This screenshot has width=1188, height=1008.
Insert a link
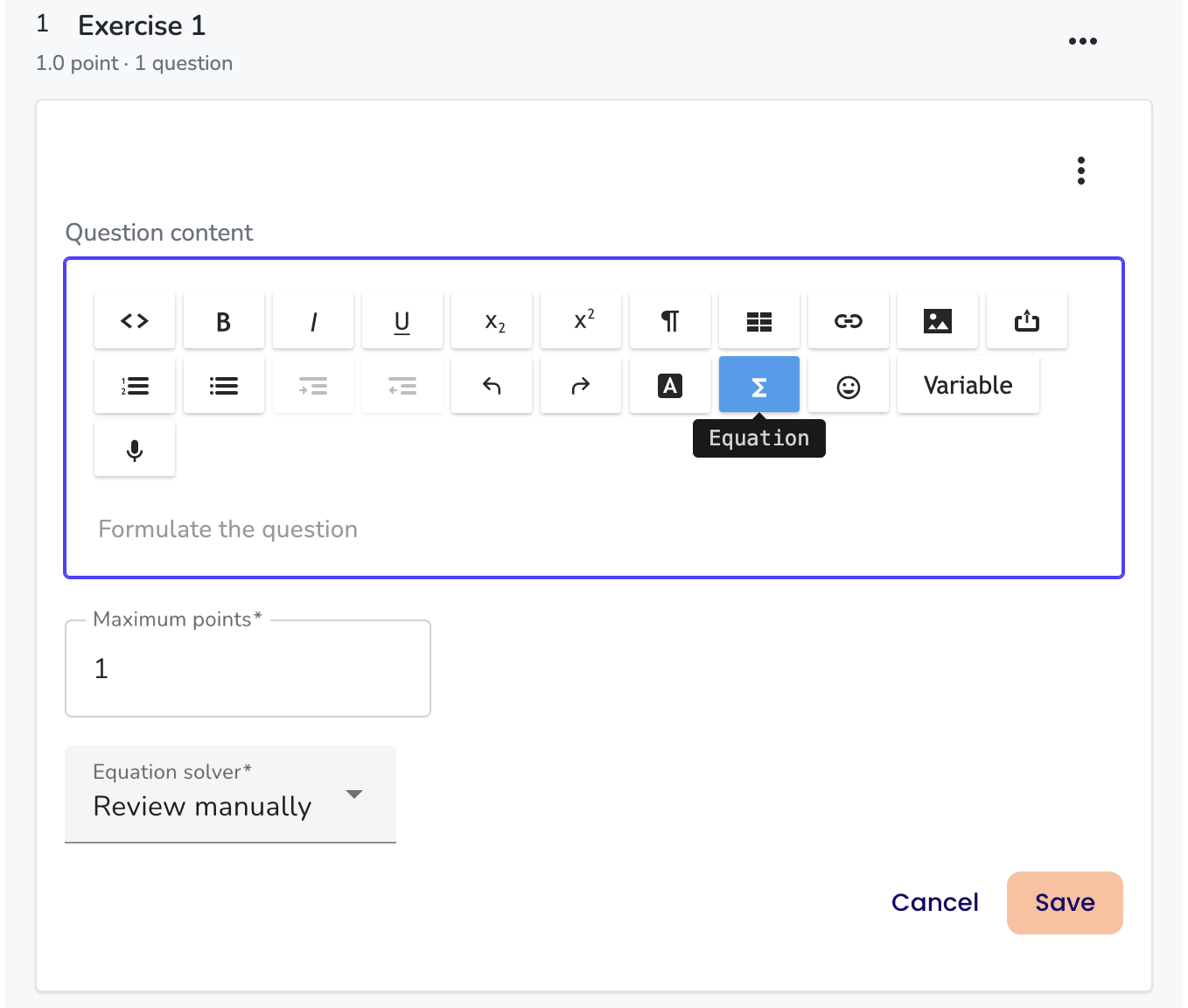[849, 320]
